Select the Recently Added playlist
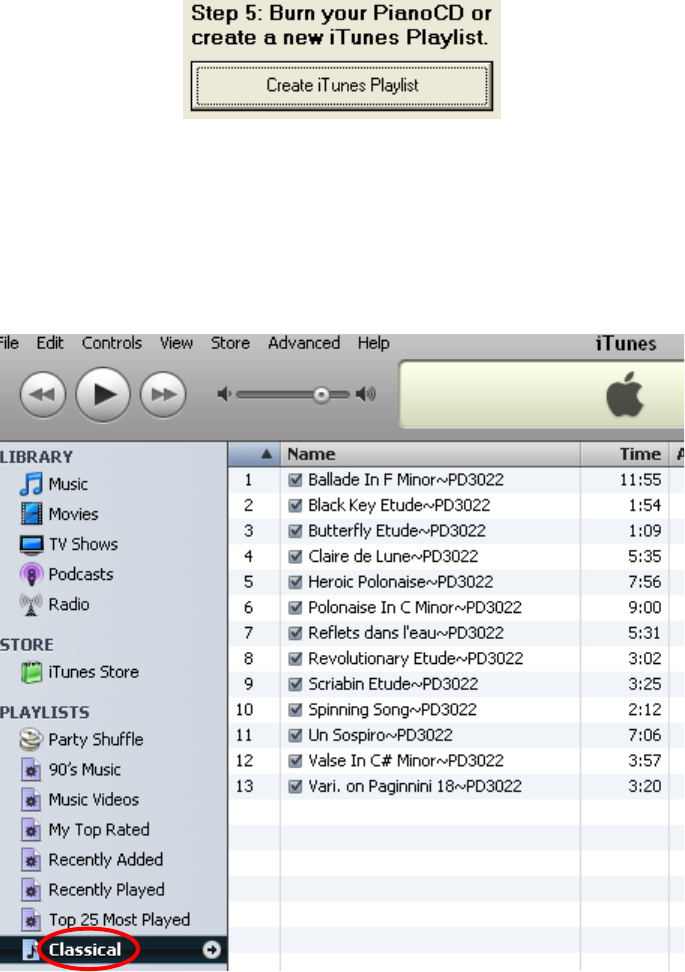This screenshot has height=972, width=685. click(x=106, y=860)
